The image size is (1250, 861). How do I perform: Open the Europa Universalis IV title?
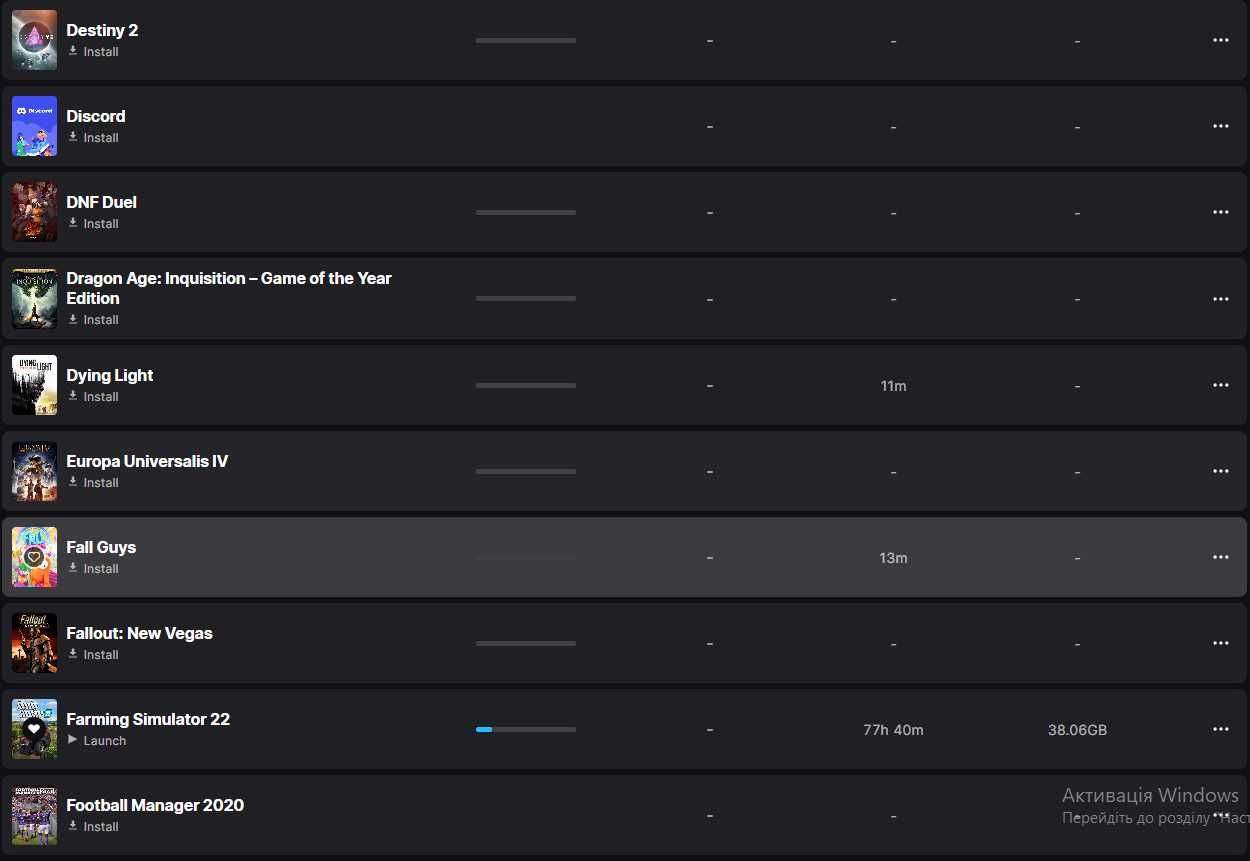coord(147,461)
